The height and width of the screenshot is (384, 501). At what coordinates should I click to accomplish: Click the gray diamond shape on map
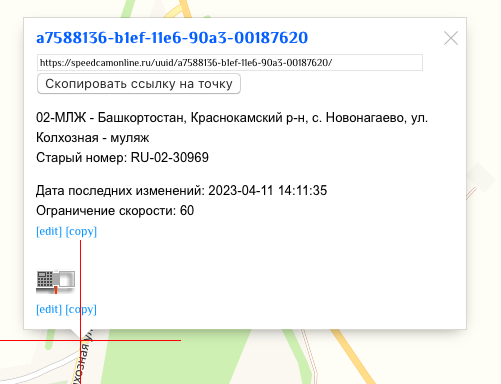[481, 177]
